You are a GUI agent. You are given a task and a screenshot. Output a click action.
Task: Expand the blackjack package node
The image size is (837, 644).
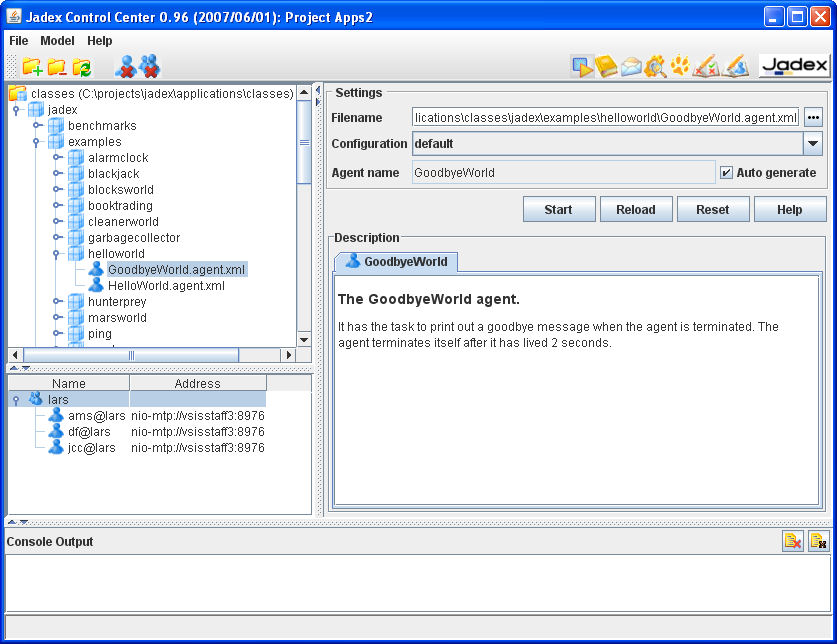coord(57,174)
